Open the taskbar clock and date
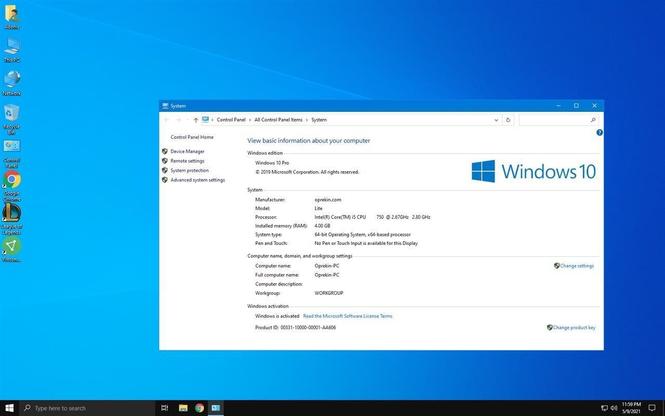The image size is (665, 416). 631,408
